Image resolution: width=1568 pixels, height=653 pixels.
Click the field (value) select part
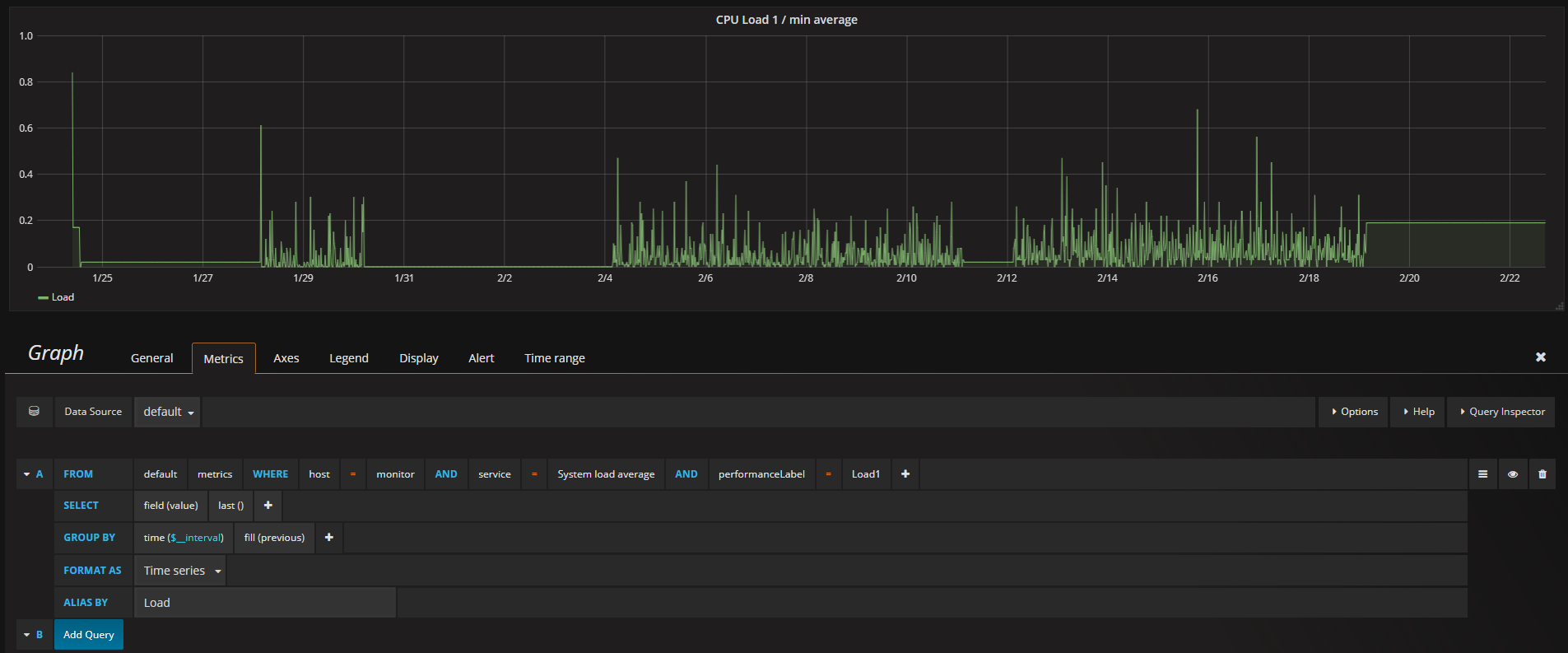coord(171,506)
